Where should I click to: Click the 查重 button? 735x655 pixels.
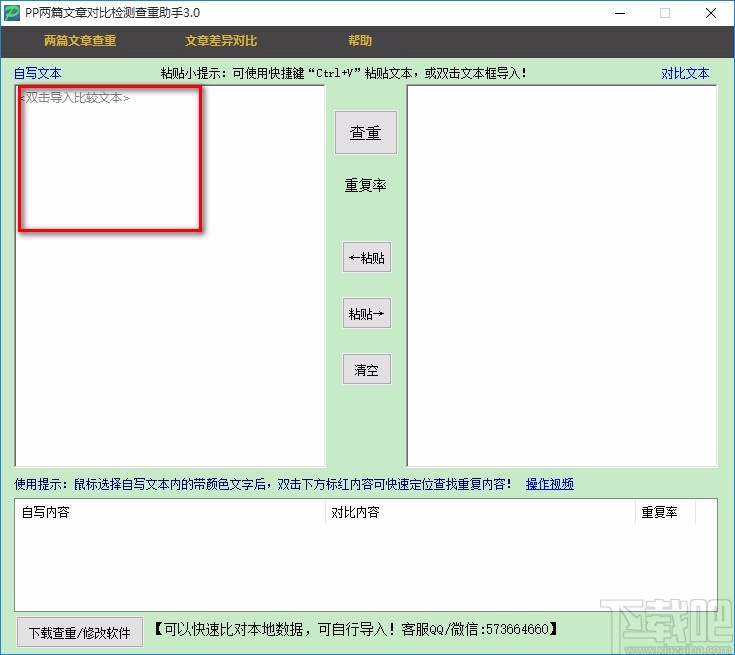coord(366,133)
